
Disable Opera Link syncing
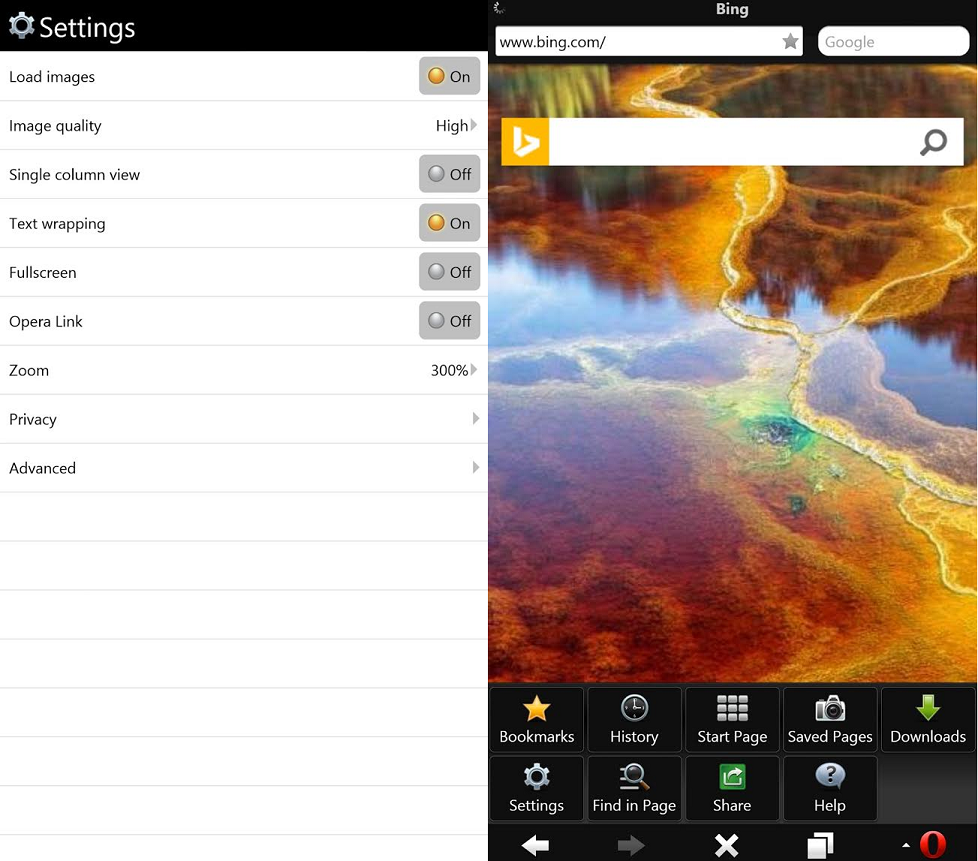coord(449,321)
